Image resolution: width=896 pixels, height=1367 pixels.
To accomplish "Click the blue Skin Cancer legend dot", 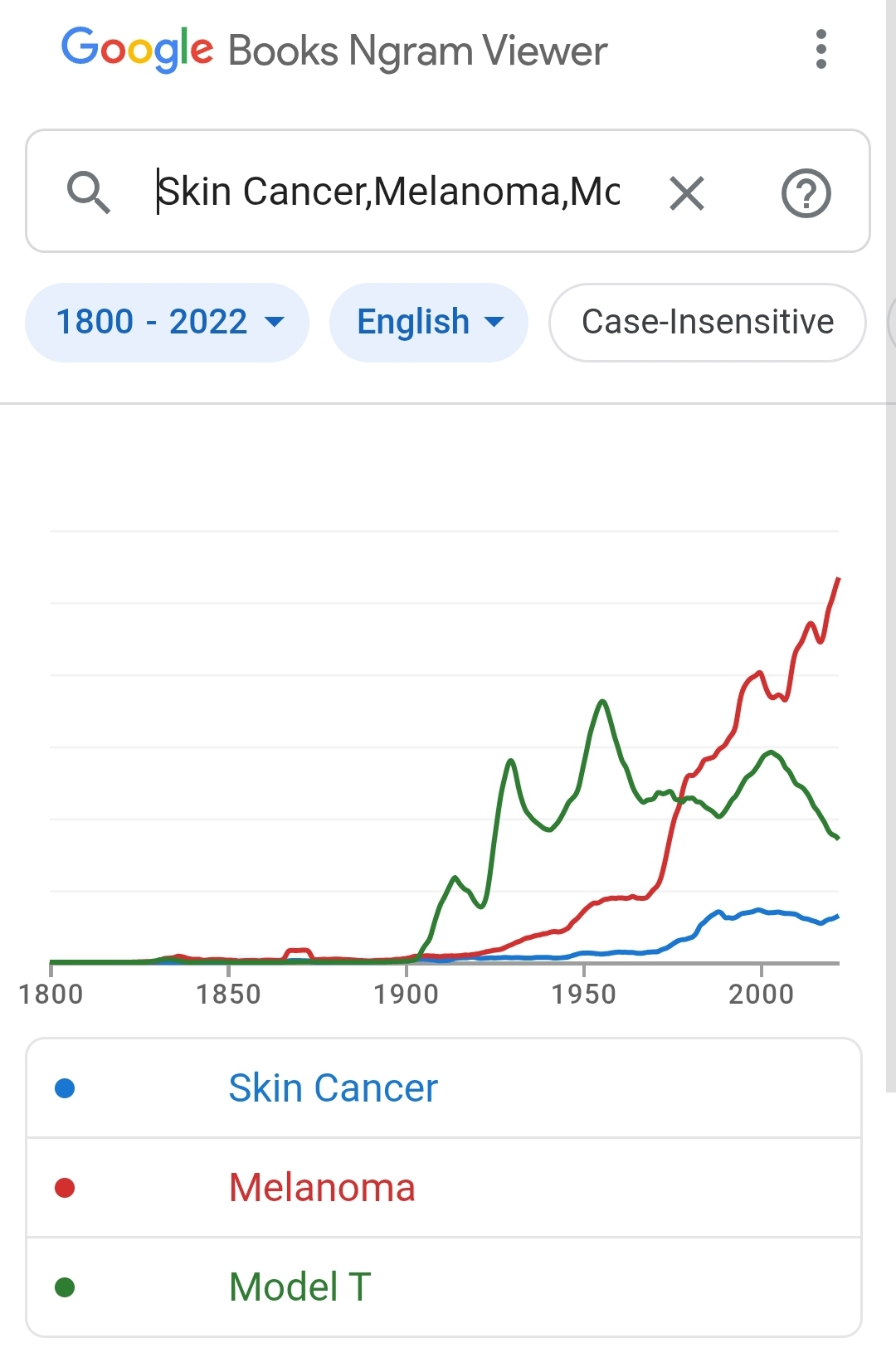I will point(65,1087).
